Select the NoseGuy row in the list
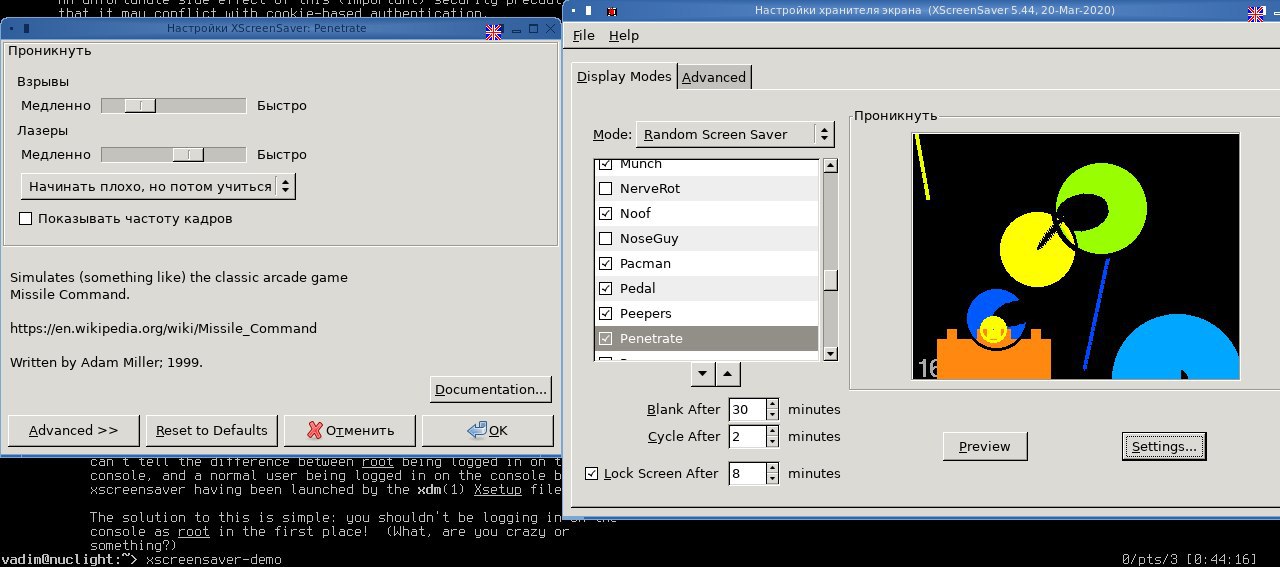The height and width of the screenshot is (567, 1280). tap(706, 238)
